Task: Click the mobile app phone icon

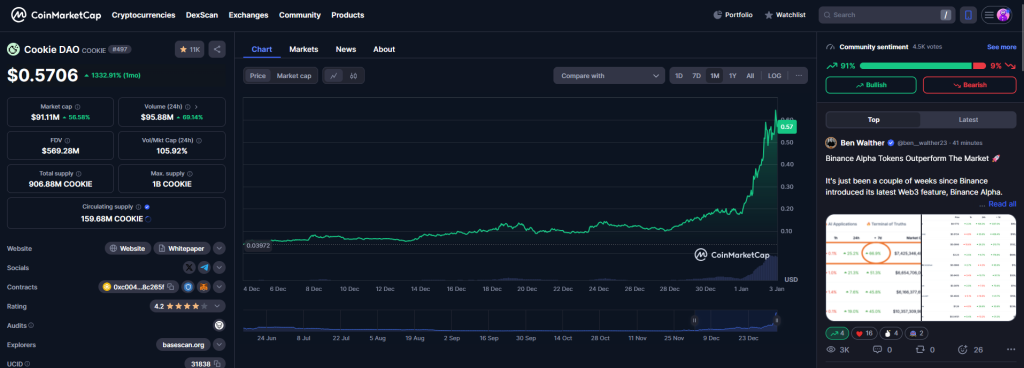Action: (x=968, y=14)
